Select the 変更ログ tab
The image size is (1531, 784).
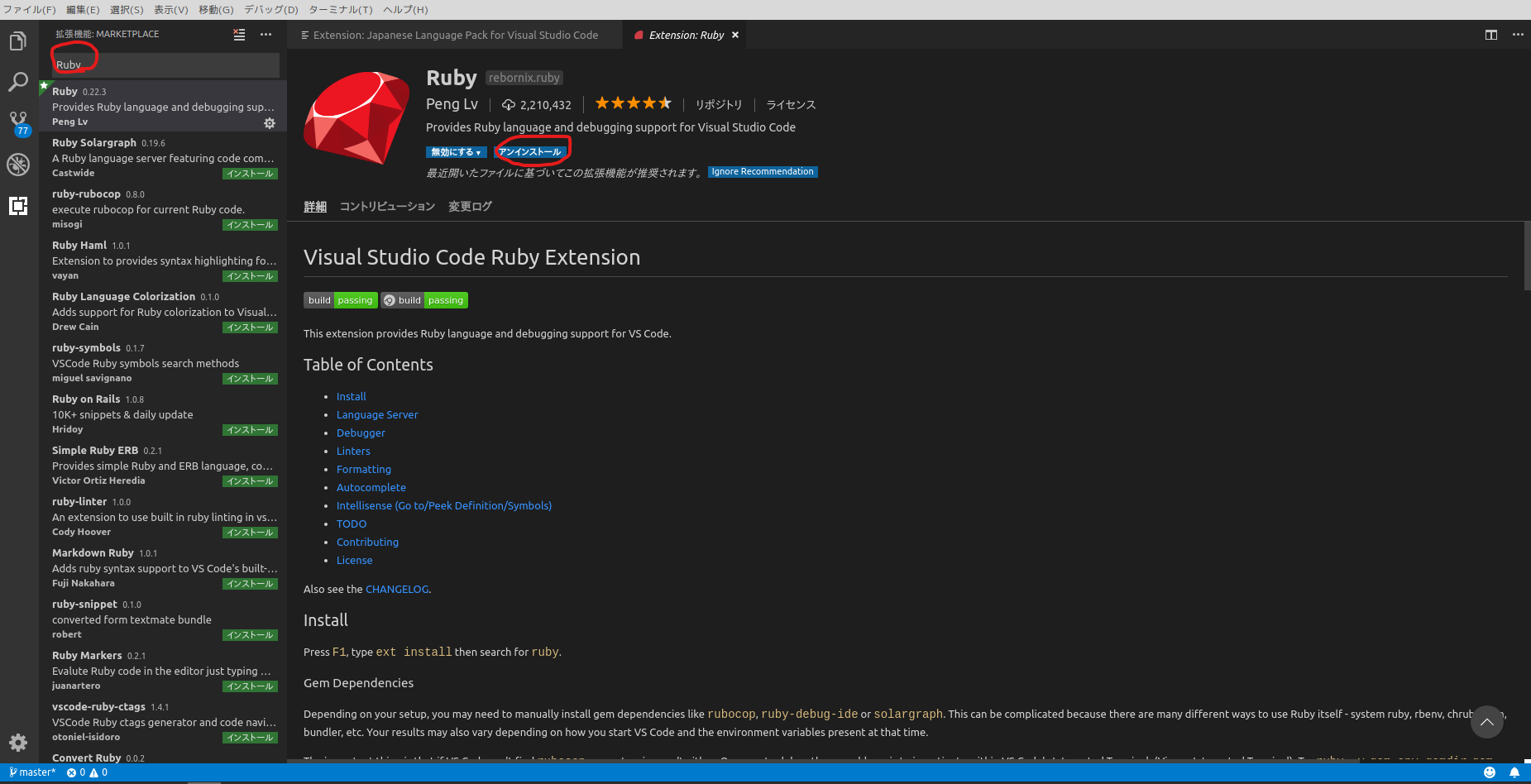(x=470, y=207)
